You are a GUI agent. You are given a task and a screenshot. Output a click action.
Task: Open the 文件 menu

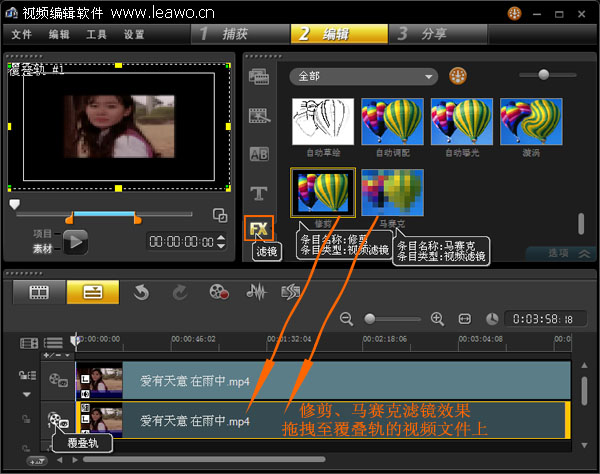[21, 34]
